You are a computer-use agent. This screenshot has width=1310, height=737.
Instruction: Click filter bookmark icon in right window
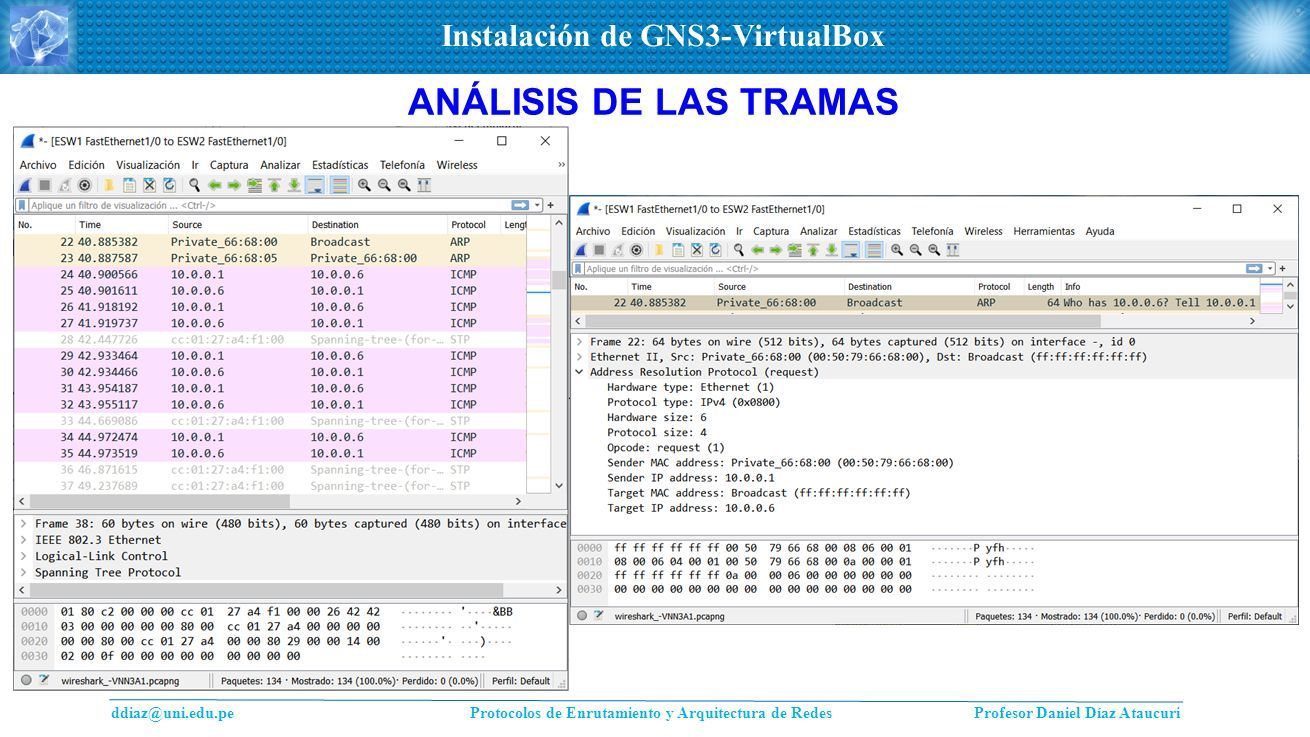(578, 269)
